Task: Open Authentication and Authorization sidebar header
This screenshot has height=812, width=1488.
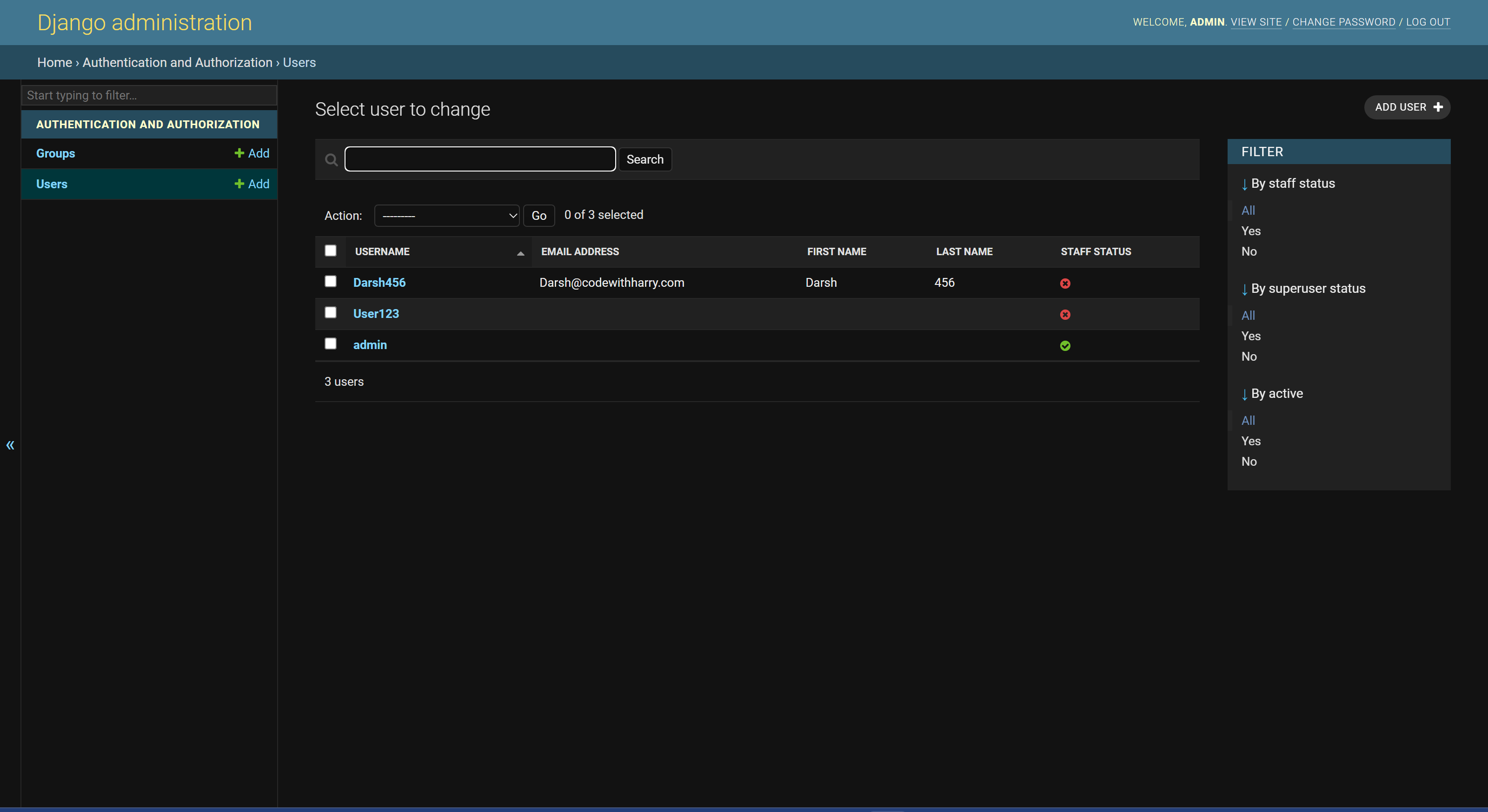Action: 148,124
